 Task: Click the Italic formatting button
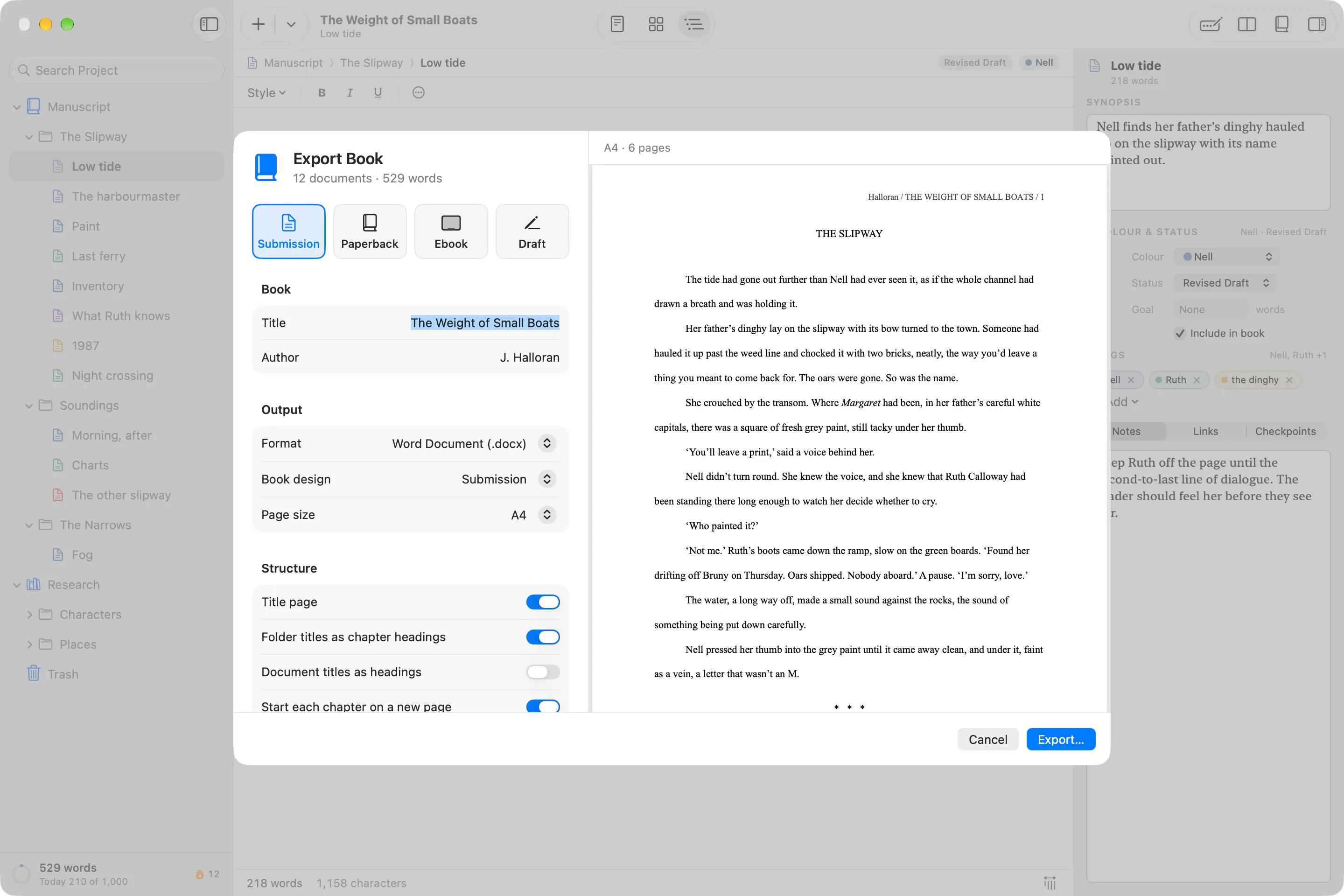click(350, 92)
